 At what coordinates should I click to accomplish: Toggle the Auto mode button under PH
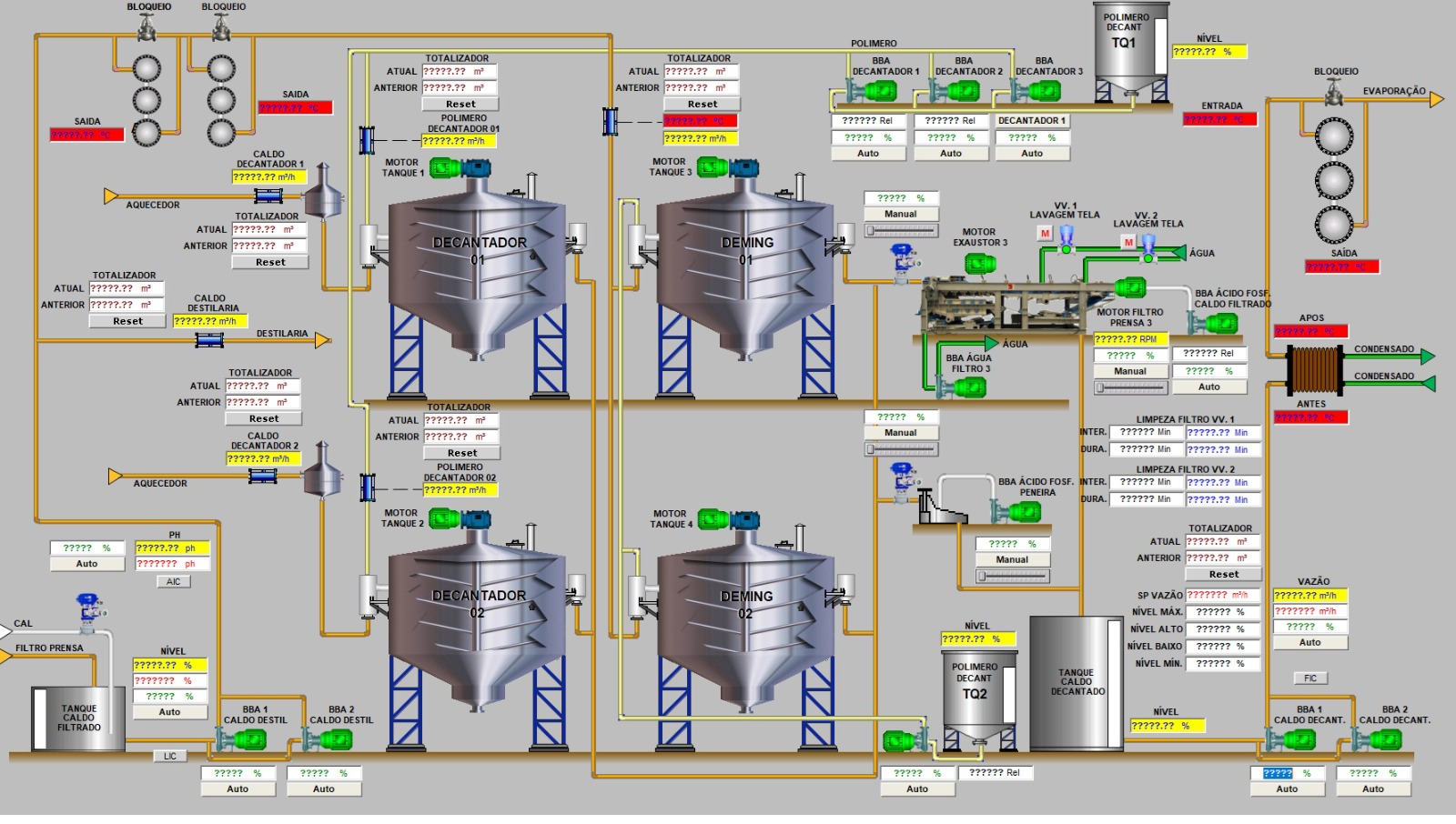tap(86, 564)
